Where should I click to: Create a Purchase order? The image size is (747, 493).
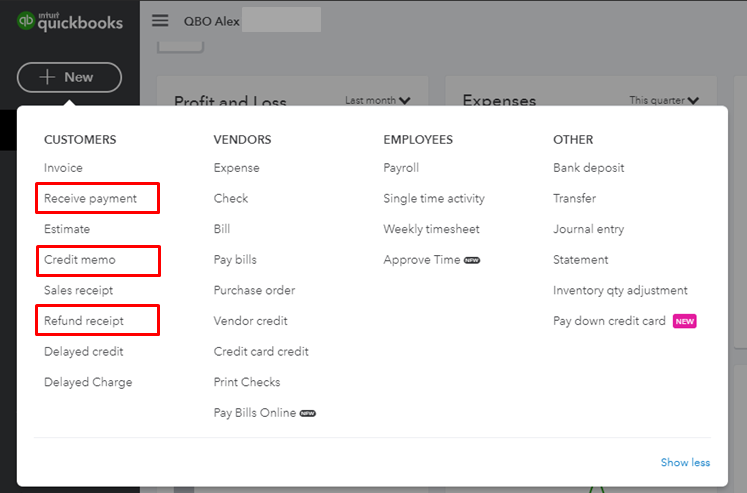pos(254,291)
